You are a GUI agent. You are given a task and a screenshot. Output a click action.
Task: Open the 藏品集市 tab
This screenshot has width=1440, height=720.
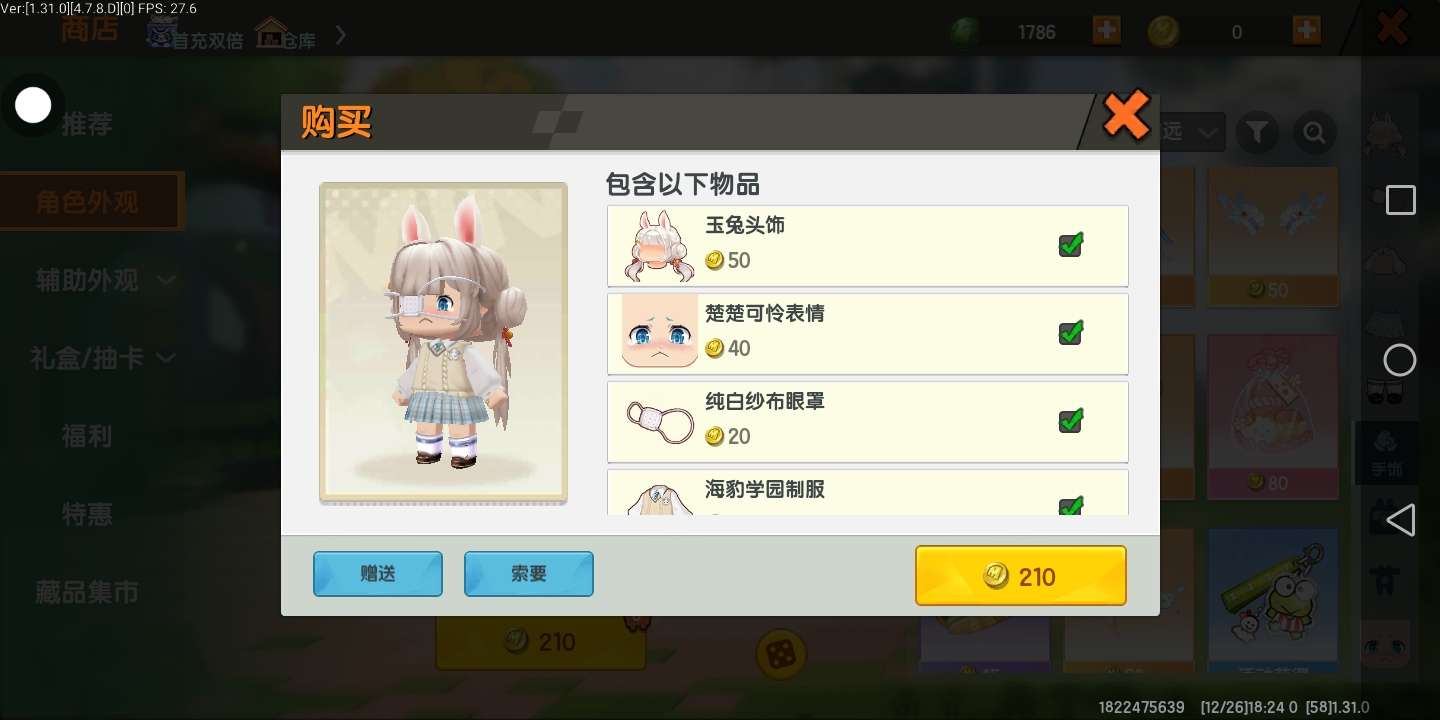[87, 593]
